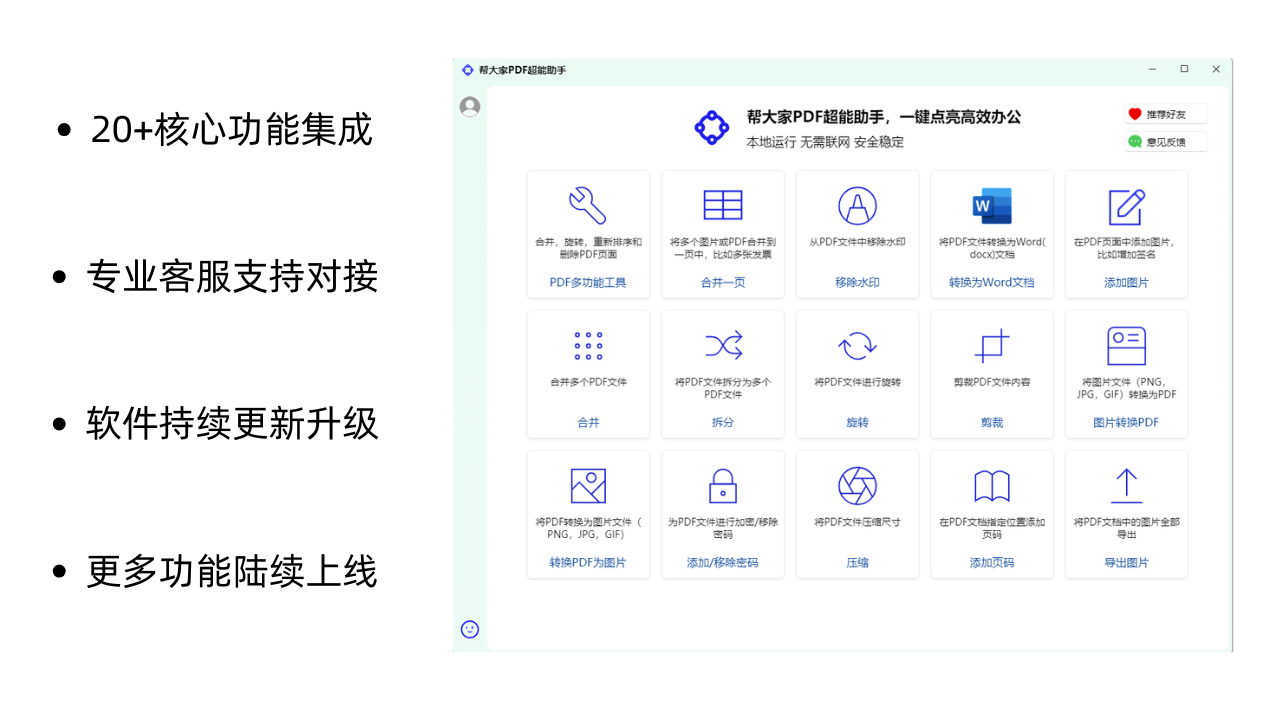Click the user avatar in the sidebar

pyautogui.click(x=469, y=105)
